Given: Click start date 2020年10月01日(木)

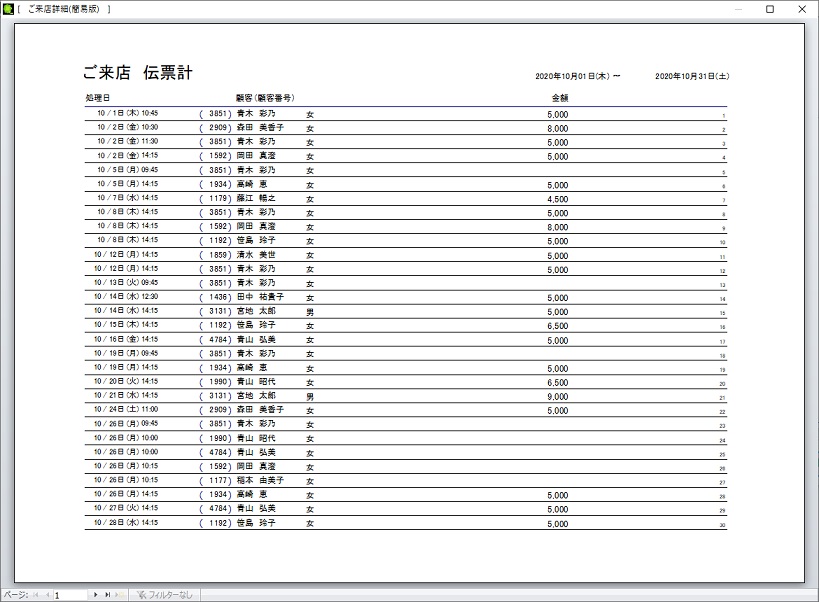Looking at the screenshot, I should 572,76.
